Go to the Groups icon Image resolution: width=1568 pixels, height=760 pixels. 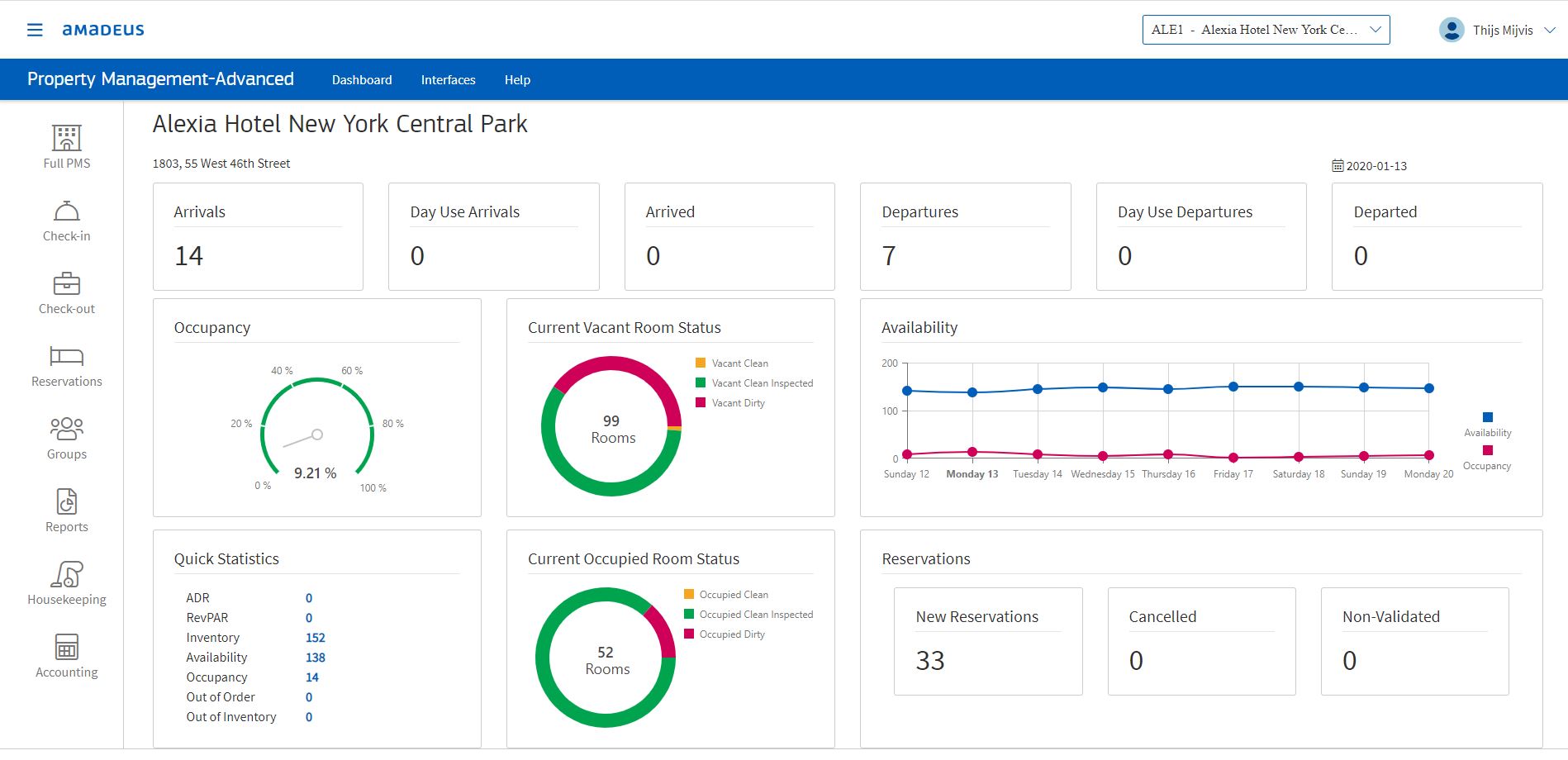tap(67, 429)
